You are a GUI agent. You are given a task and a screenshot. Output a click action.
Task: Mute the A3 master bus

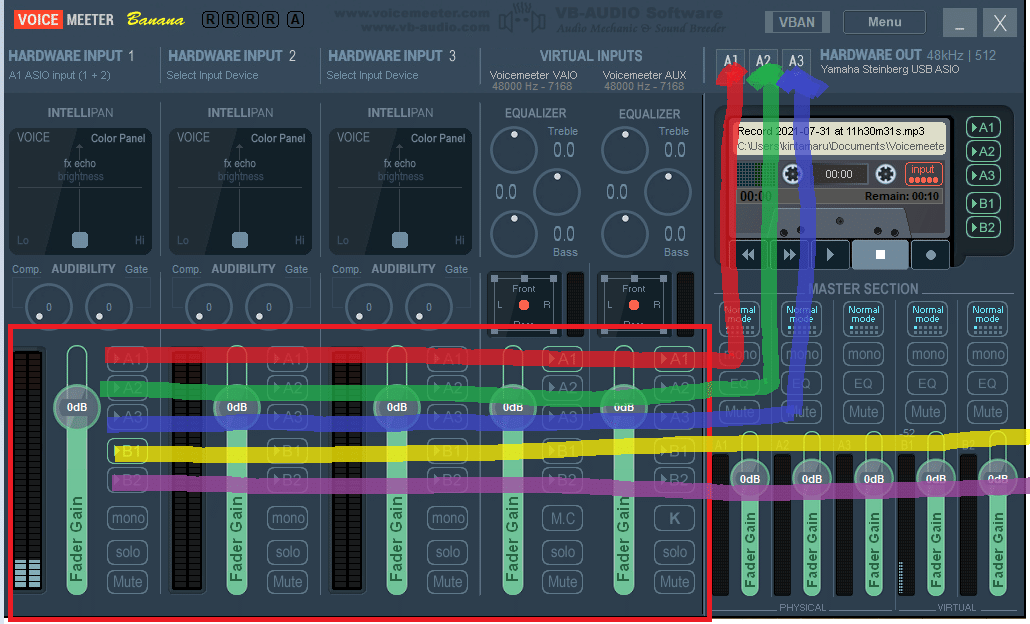click(x=864, y=412)
